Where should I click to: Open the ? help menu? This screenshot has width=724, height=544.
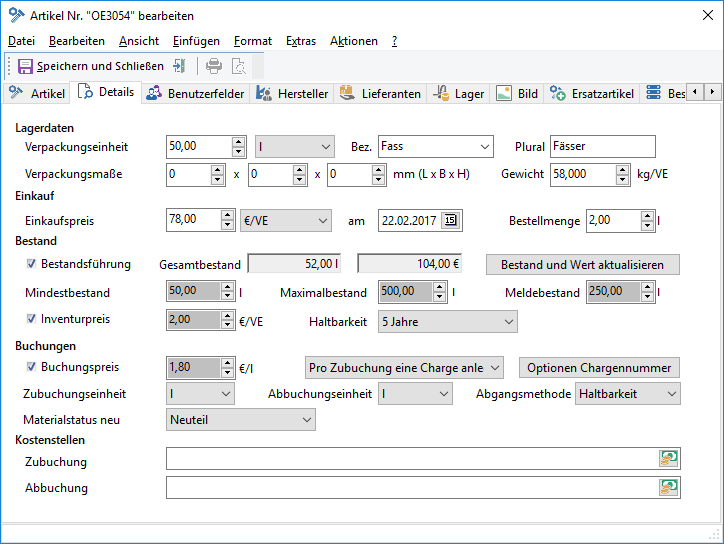[x=394, y=41]
